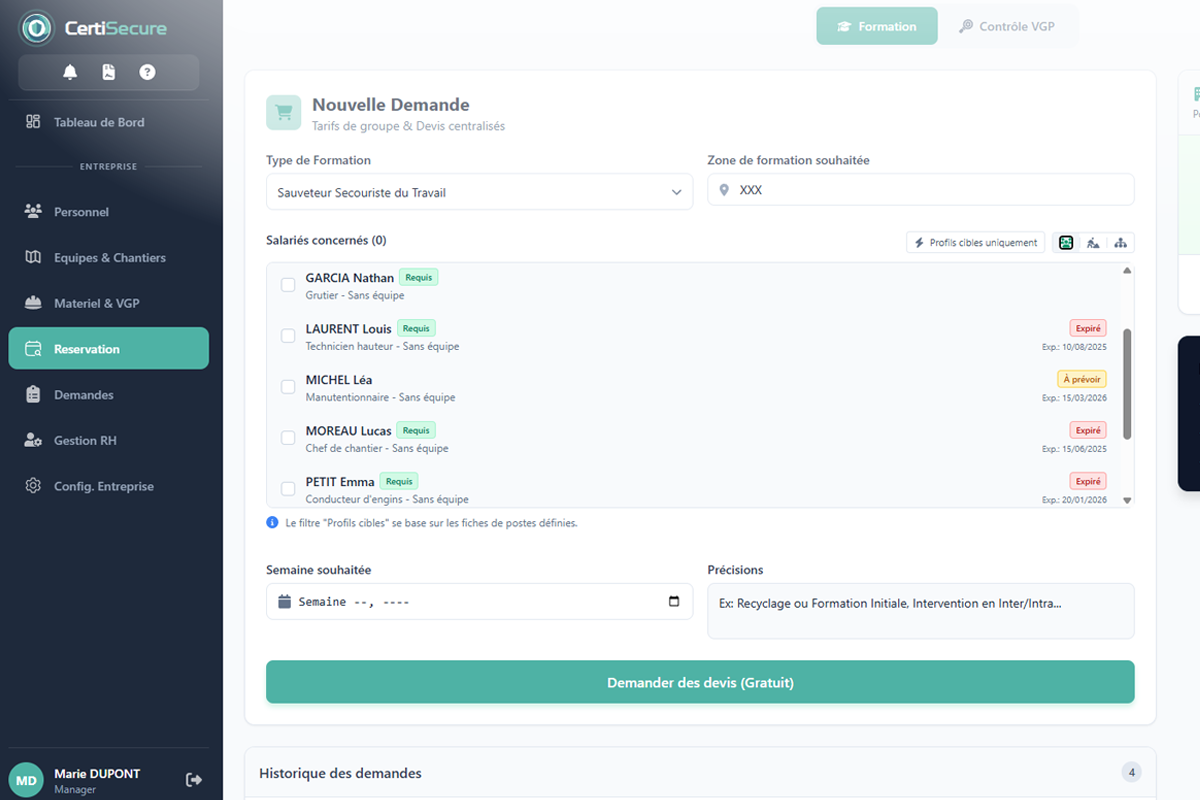Image resolution: width=1200 pixels, height=800 pixels.
Task: Click Demander des devis (Gratuit) button
Action: [700, 682]
